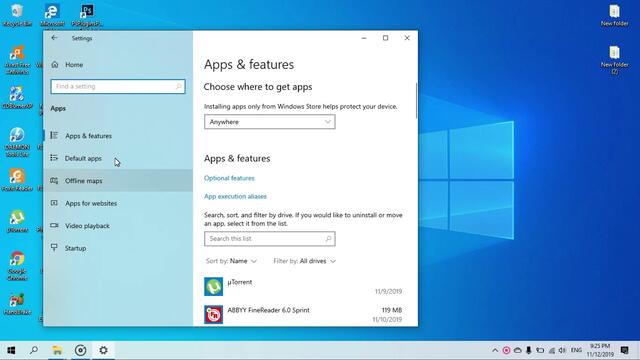Click the network system tray icon
Viewport: 640px width, 360px height.
pos(551,350)
